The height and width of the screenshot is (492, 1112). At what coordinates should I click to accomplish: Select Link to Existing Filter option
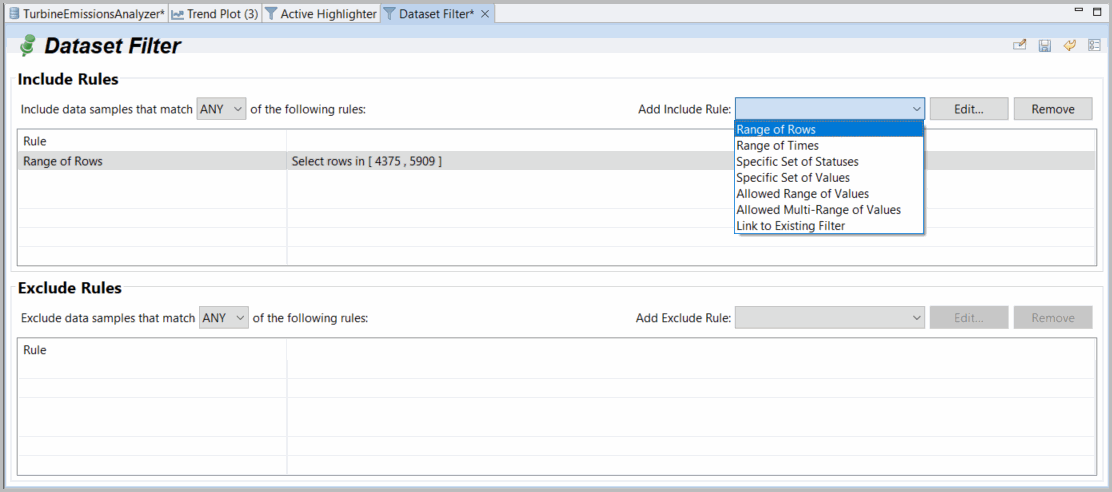[x=790, y=226]
